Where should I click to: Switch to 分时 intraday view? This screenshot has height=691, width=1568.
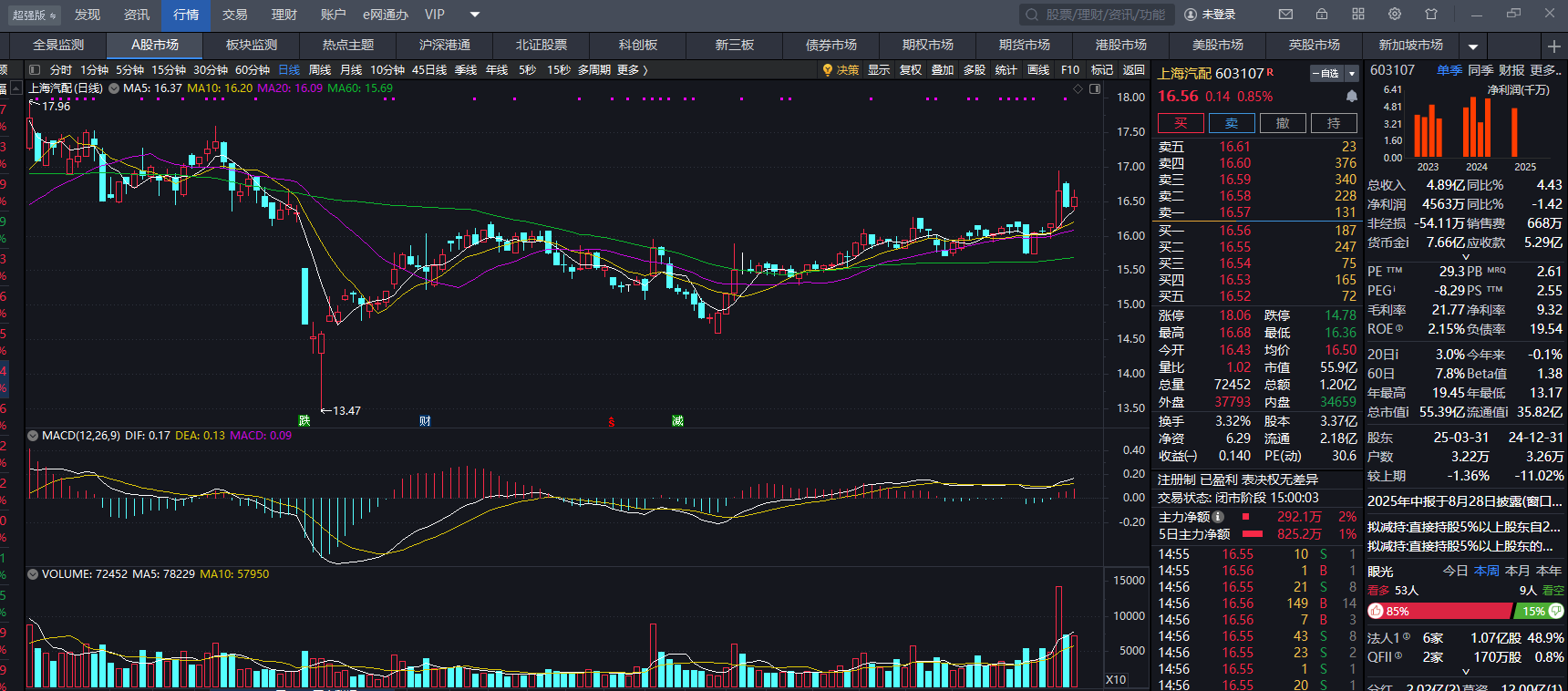tap(60, 70)
